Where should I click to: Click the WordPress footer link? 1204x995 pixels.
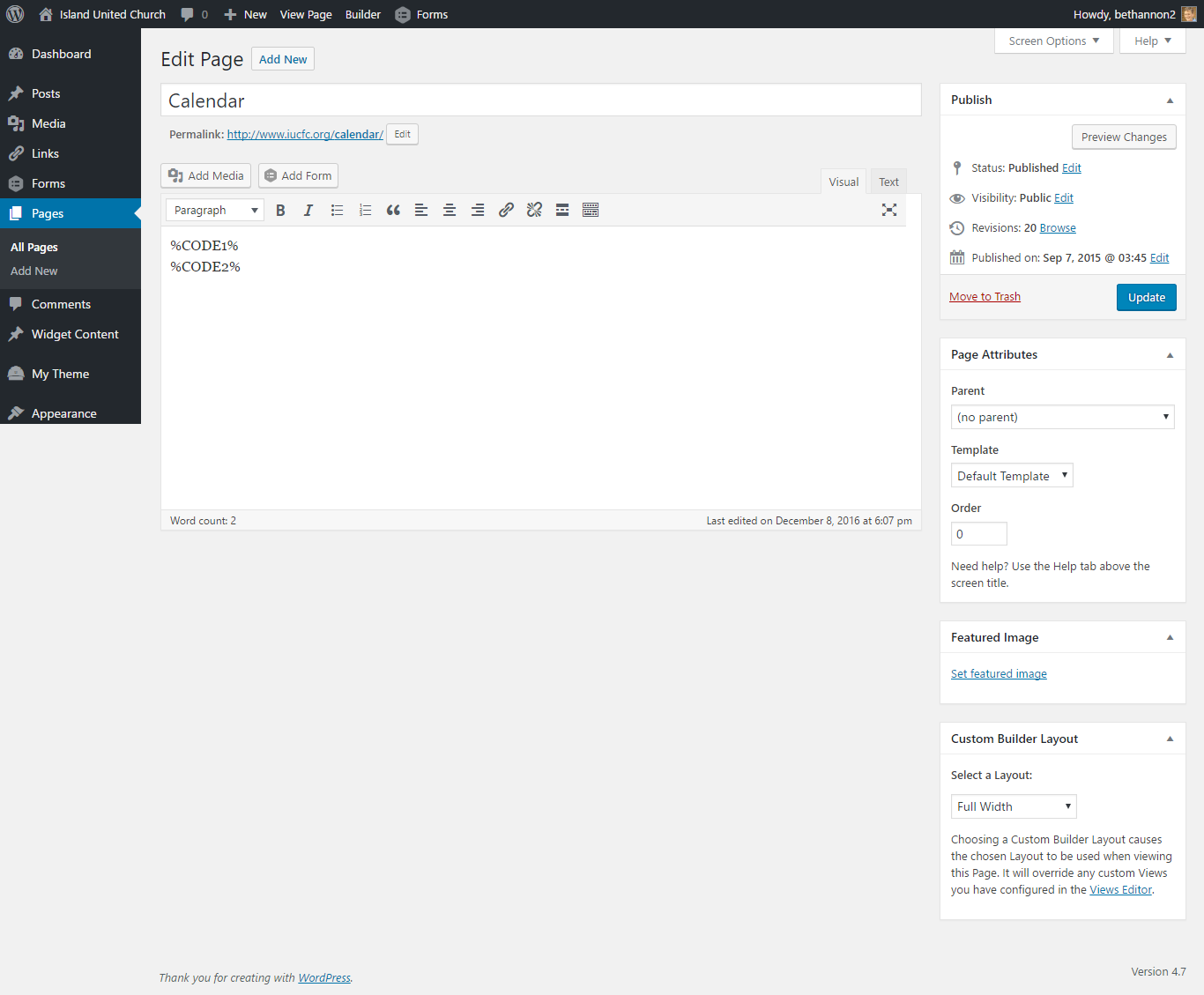(x=324, y=977)
